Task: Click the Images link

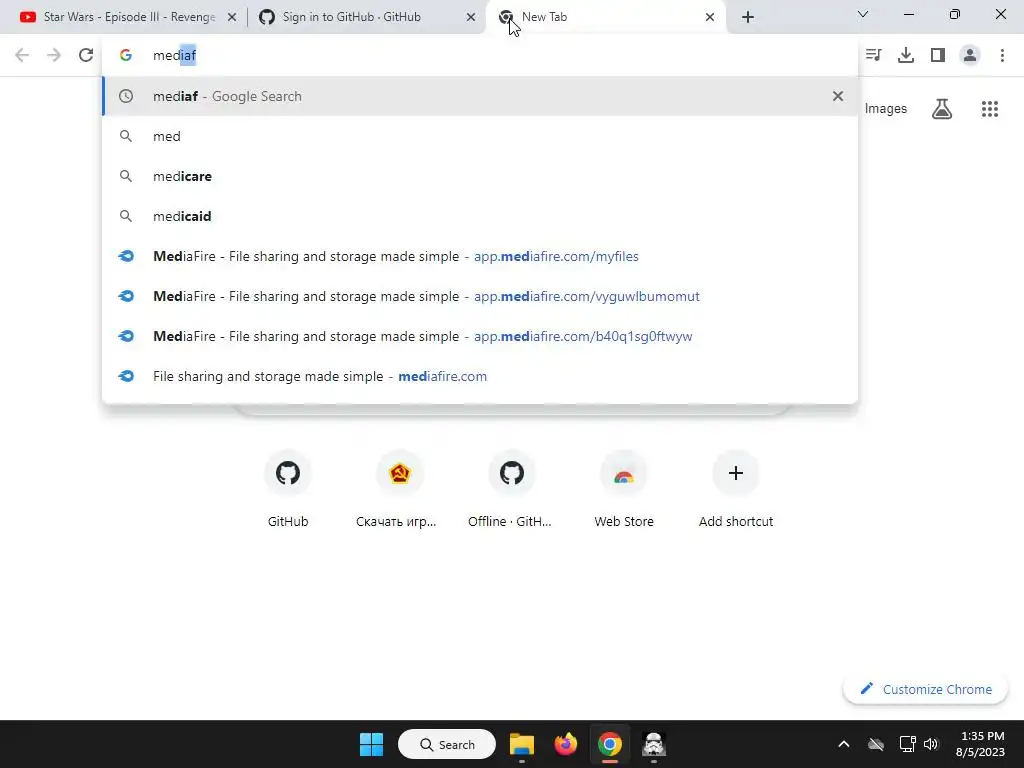Action: pos(886,108)
